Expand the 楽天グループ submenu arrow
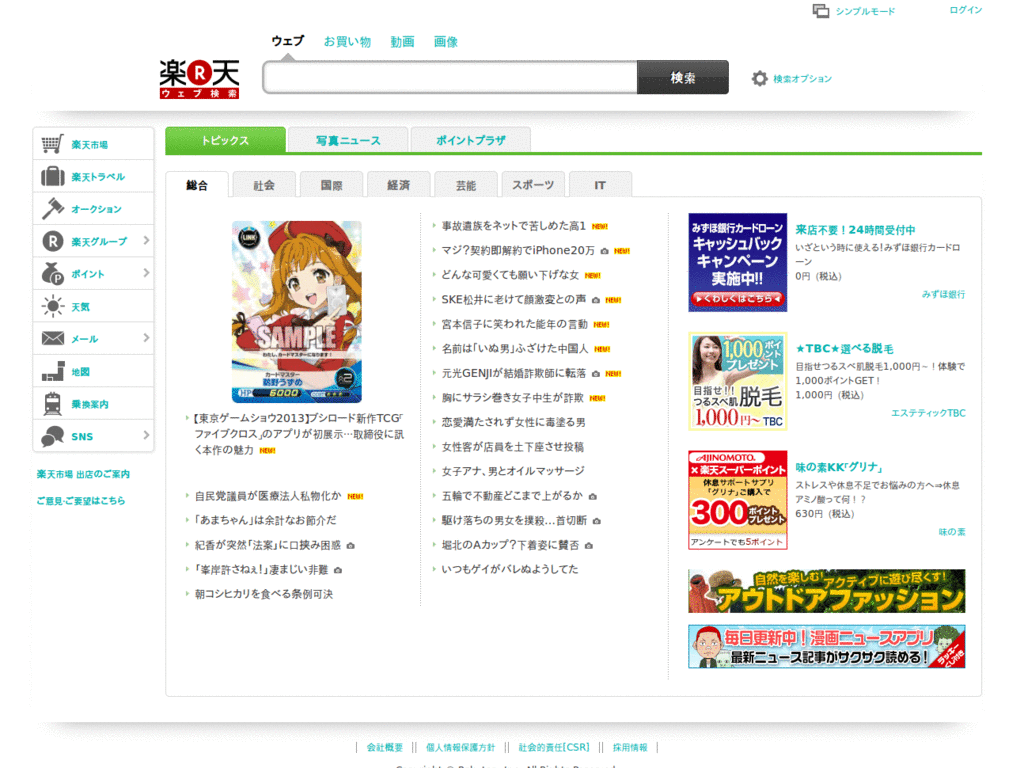Screen dimensions: 1024x768 (146, 241)
